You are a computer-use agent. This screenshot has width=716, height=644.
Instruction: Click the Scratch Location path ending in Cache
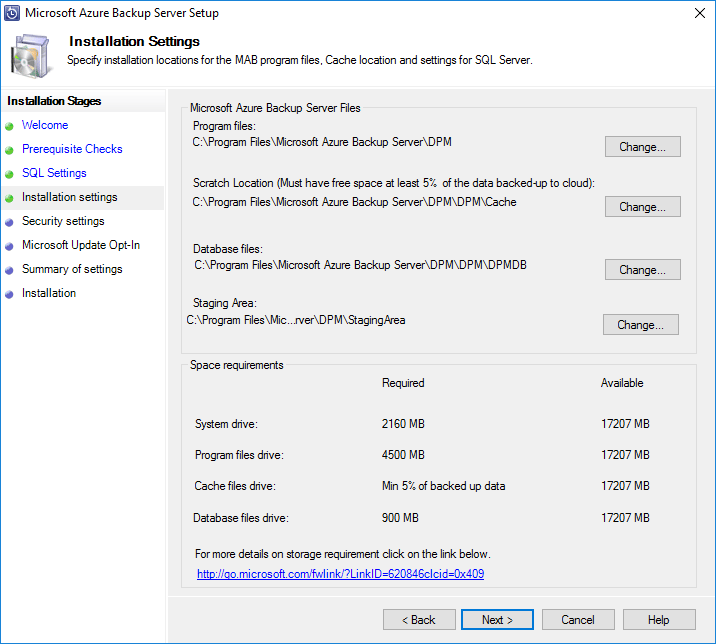pos(354,202)
